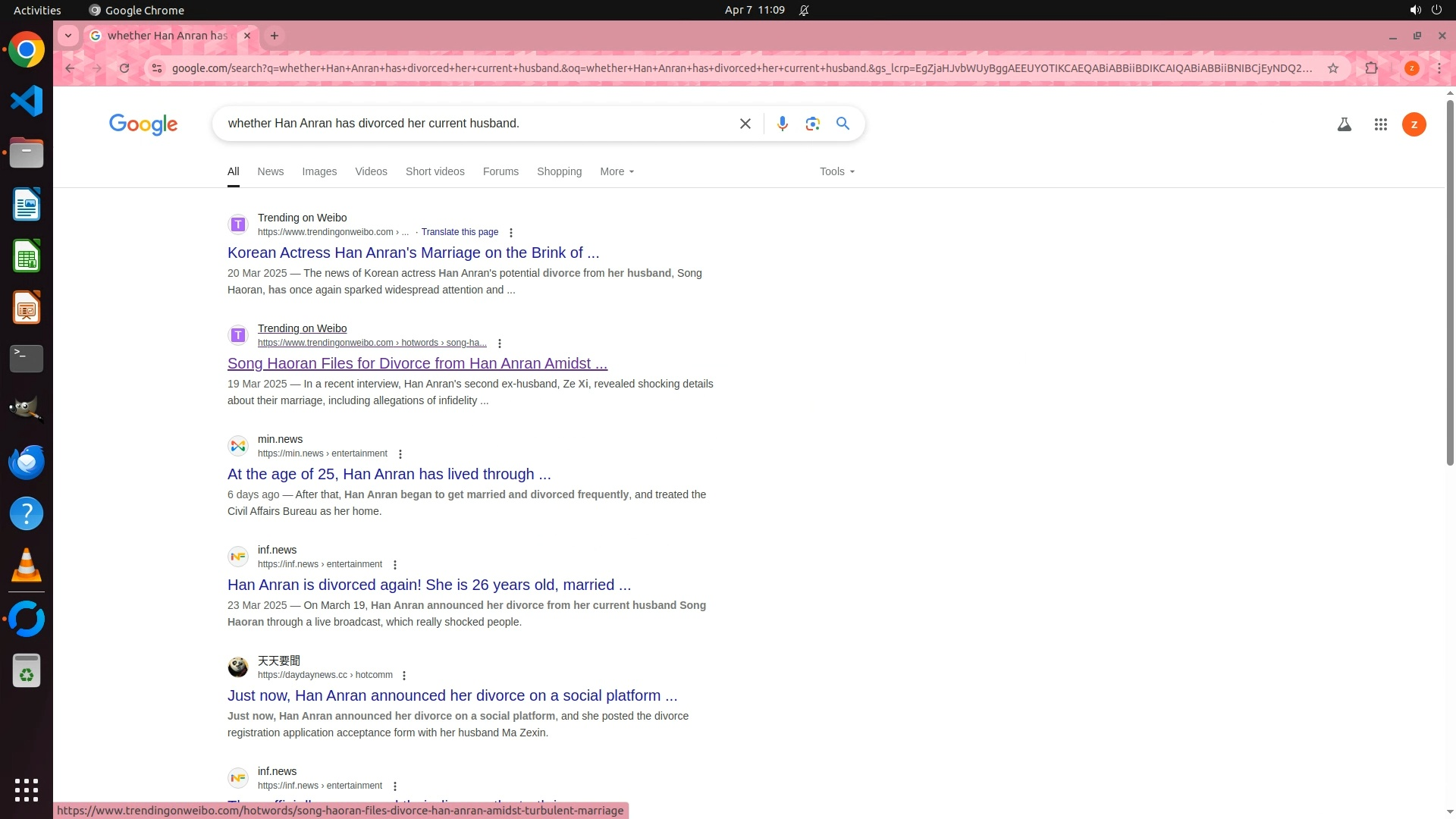
Task: Open Google Lens image search icon
Action: tap(812, 124)
